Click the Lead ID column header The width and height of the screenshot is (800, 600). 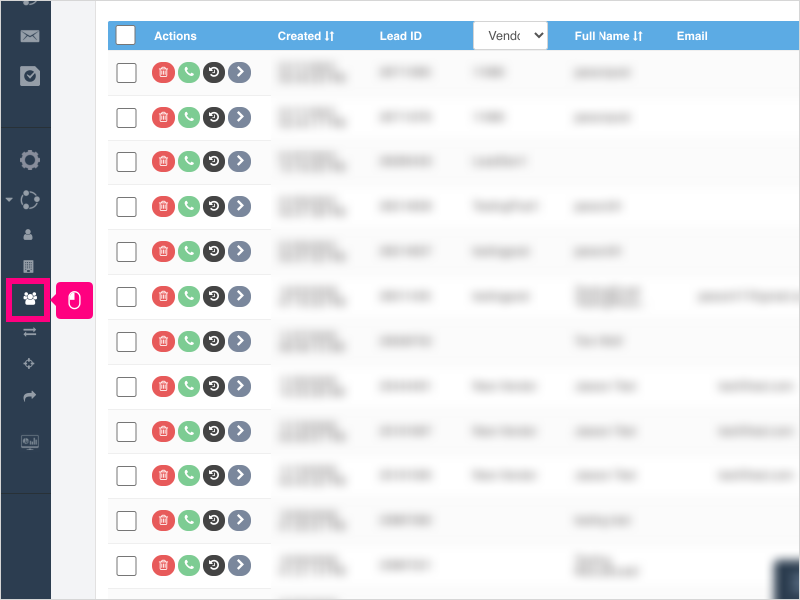coord(401,36)
